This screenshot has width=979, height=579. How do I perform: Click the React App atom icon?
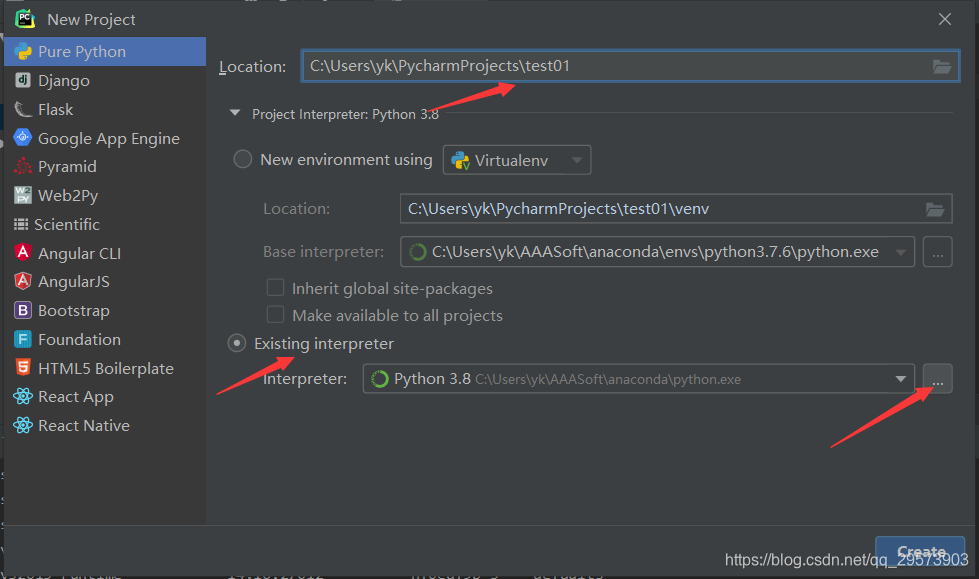[23, 396]
